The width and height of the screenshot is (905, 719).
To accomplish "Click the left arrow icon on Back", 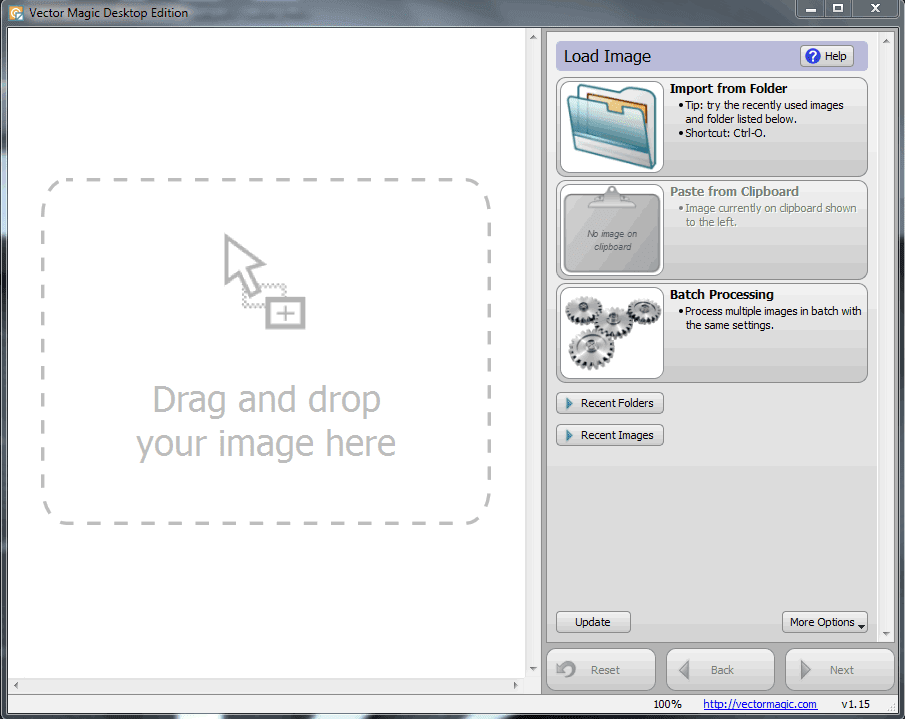I will click(x=685, y=669).
